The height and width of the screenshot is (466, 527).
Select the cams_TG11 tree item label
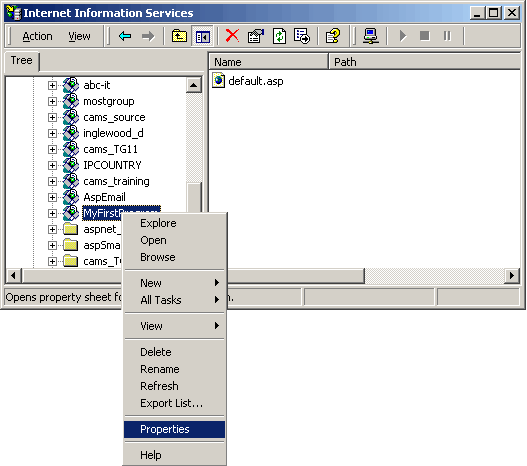tap(111, 149)
